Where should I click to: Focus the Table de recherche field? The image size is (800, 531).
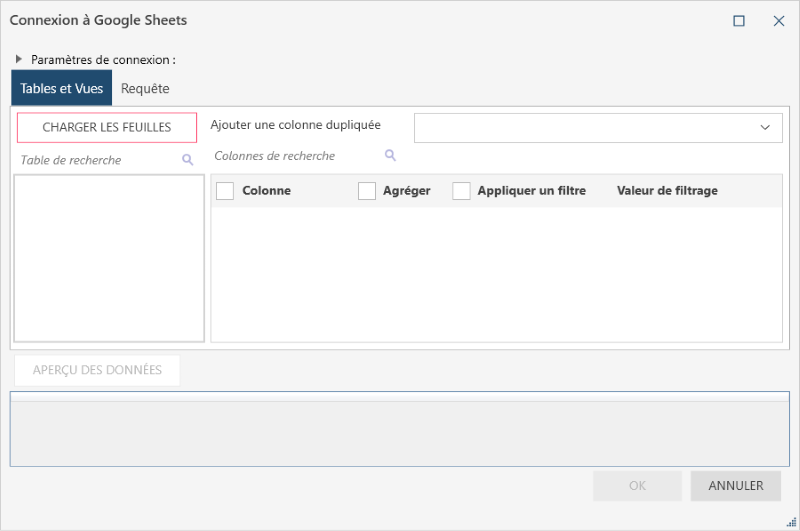pyautogui.click(x=97, y=160)
